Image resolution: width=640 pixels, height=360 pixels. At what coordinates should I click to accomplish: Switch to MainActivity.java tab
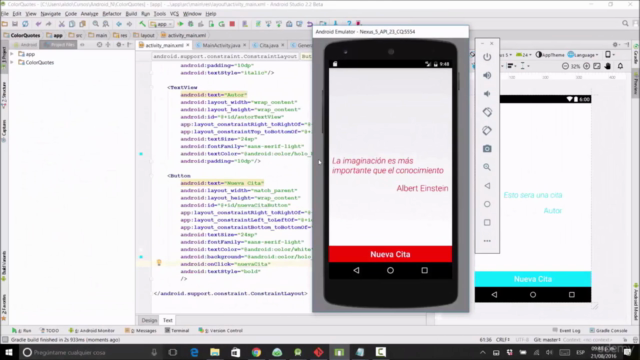221,45
